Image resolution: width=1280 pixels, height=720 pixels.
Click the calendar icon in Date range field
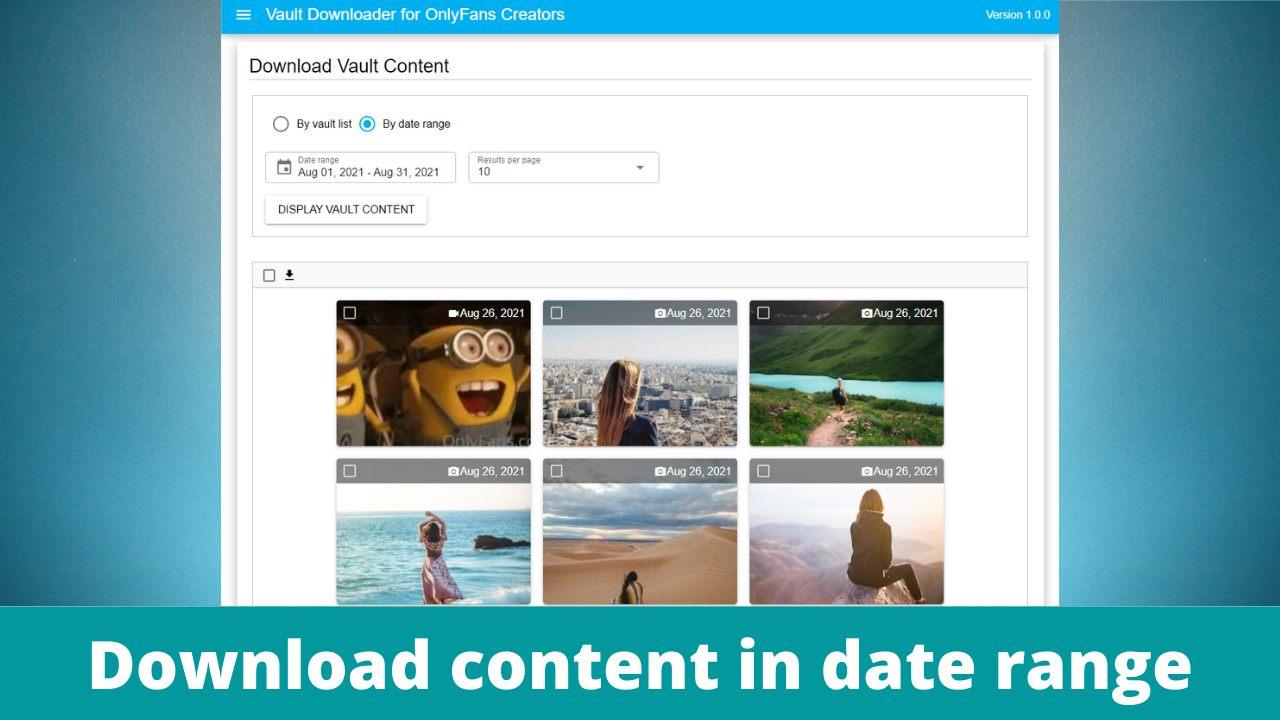coord(283,167)
